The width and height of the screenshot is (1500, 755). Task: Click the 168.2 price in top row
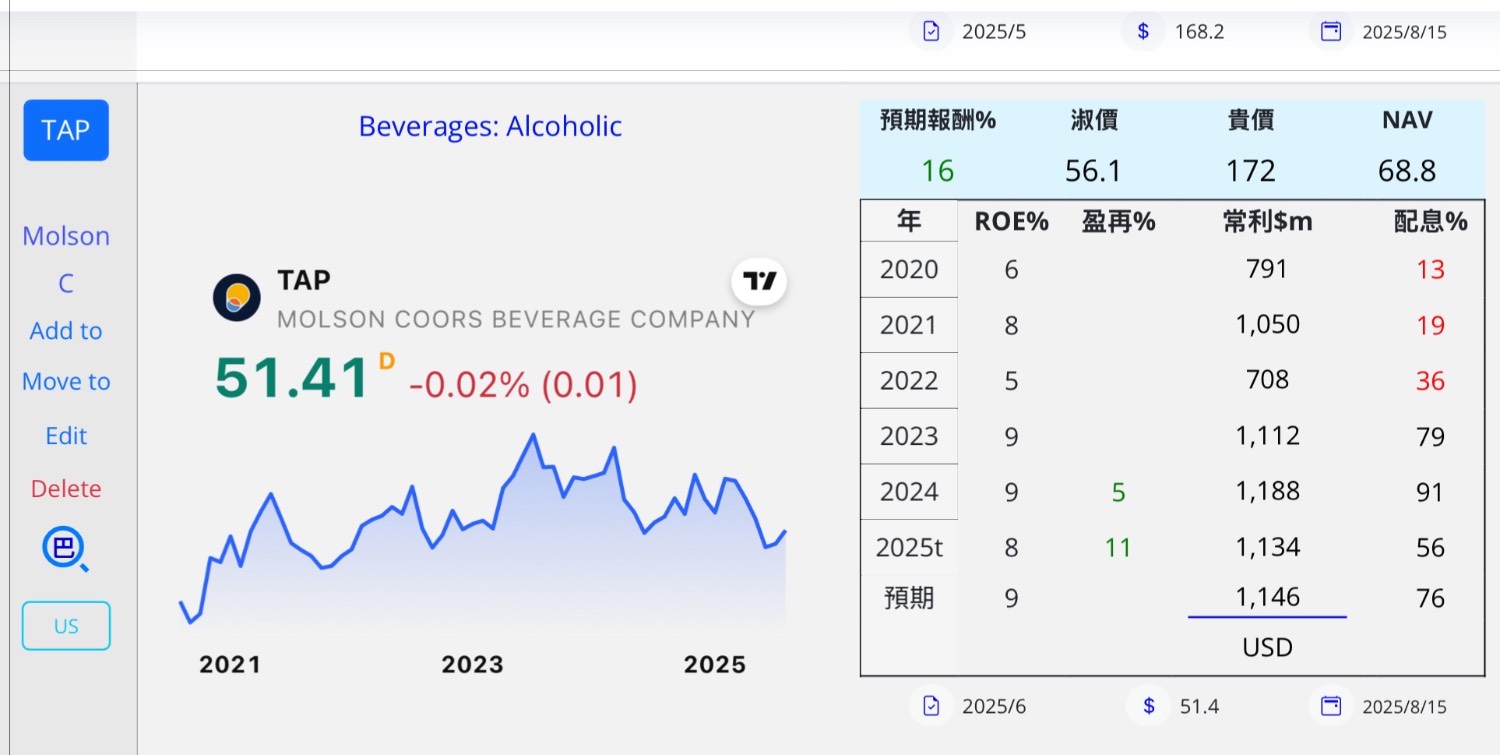click(1199, 32)
